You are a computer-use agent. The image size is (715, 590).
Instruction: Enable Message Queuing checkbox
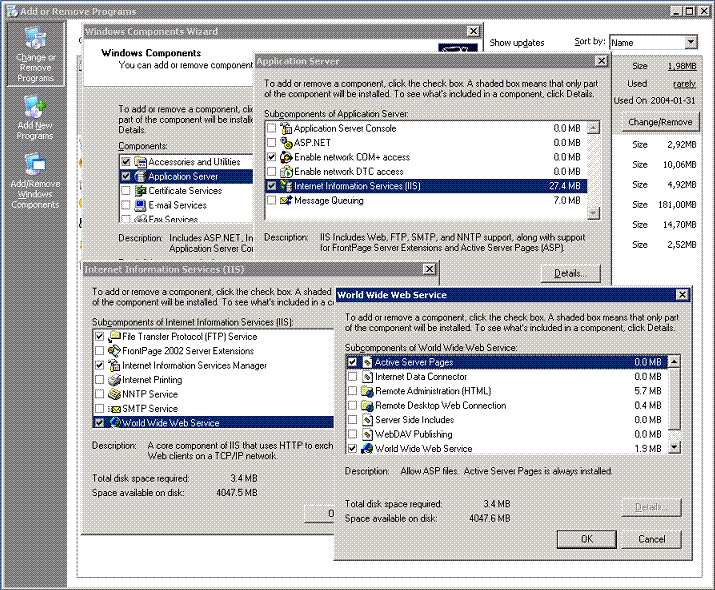coord(272,201)
